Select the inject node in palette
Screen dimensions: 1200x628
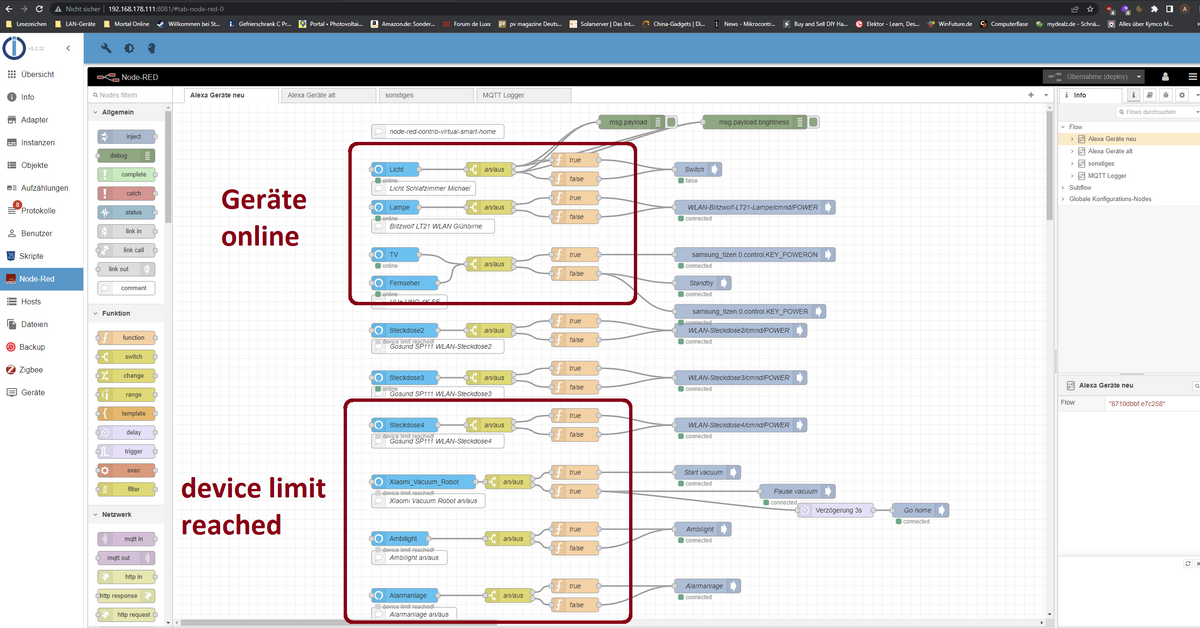(x=126, y=137)
